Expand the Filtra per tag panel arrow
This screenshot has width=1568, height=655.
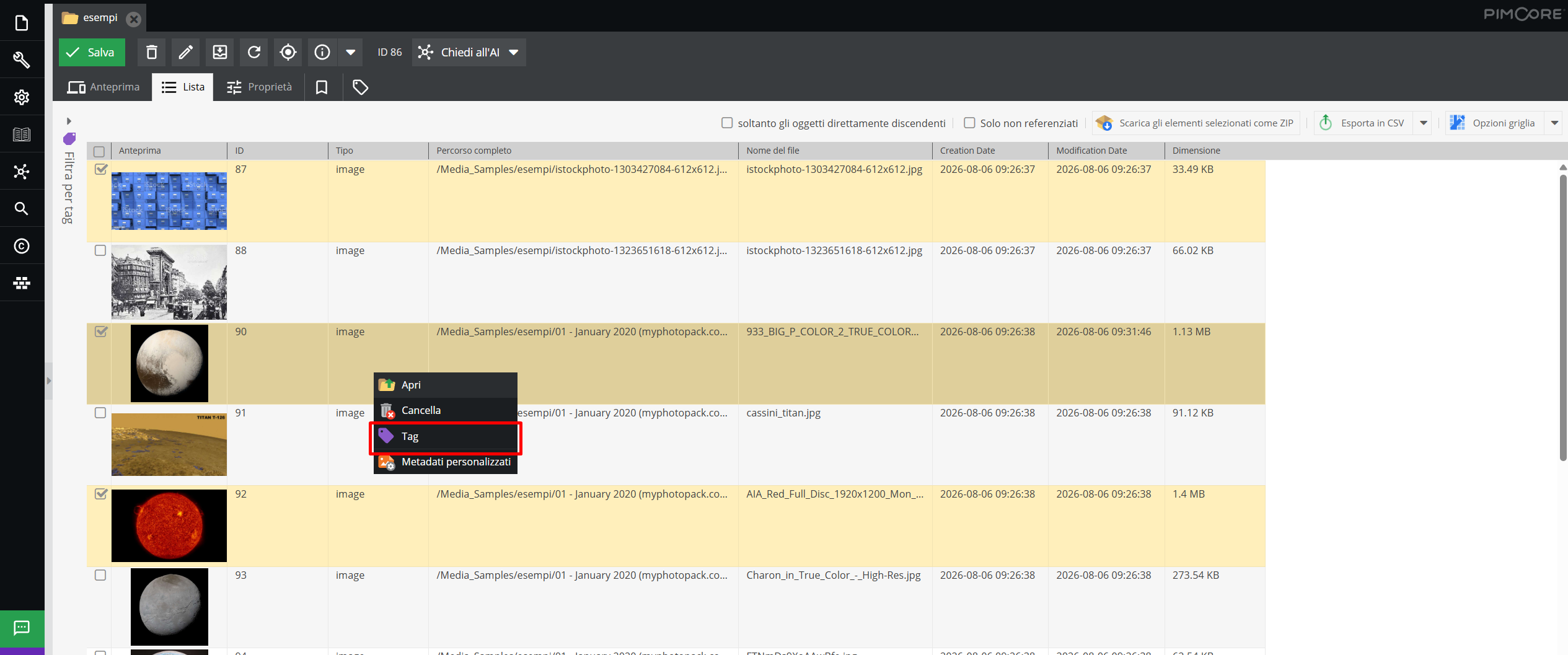(x=69, y=121)
